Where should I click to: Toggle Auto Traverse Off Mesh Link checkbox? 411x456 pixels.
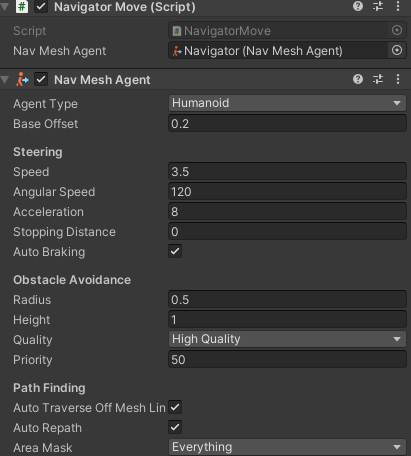[175, 407]
